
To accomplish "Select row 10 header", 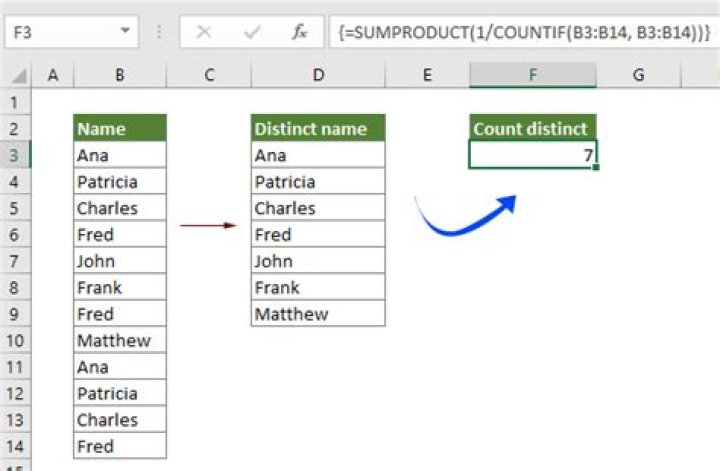I will [x=15, y=341].
